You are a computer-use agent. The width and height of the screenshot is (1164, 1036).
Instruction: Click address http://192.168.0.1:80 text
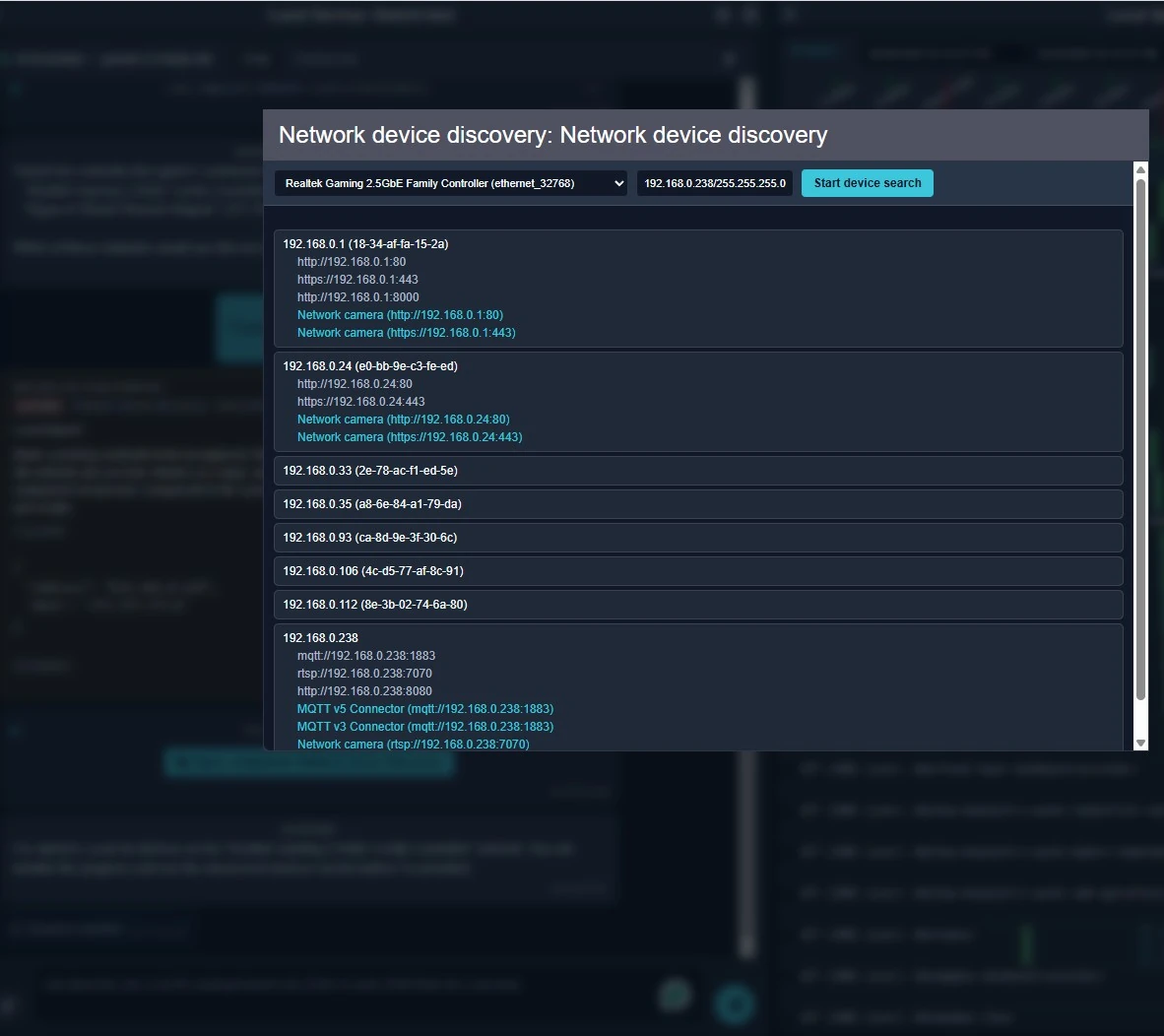352,261
